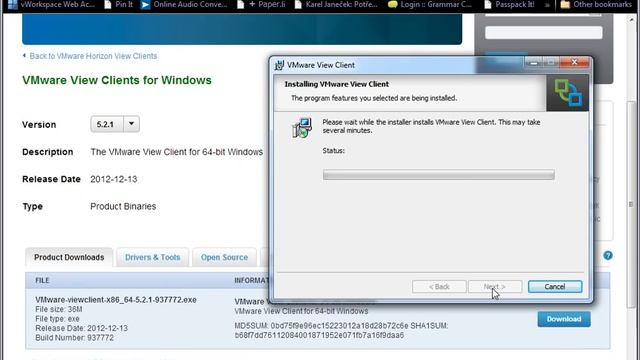Click the Installing VMware View Client heading
The height and width of the screenshot is (360, 640).
[x=337, y=84]
